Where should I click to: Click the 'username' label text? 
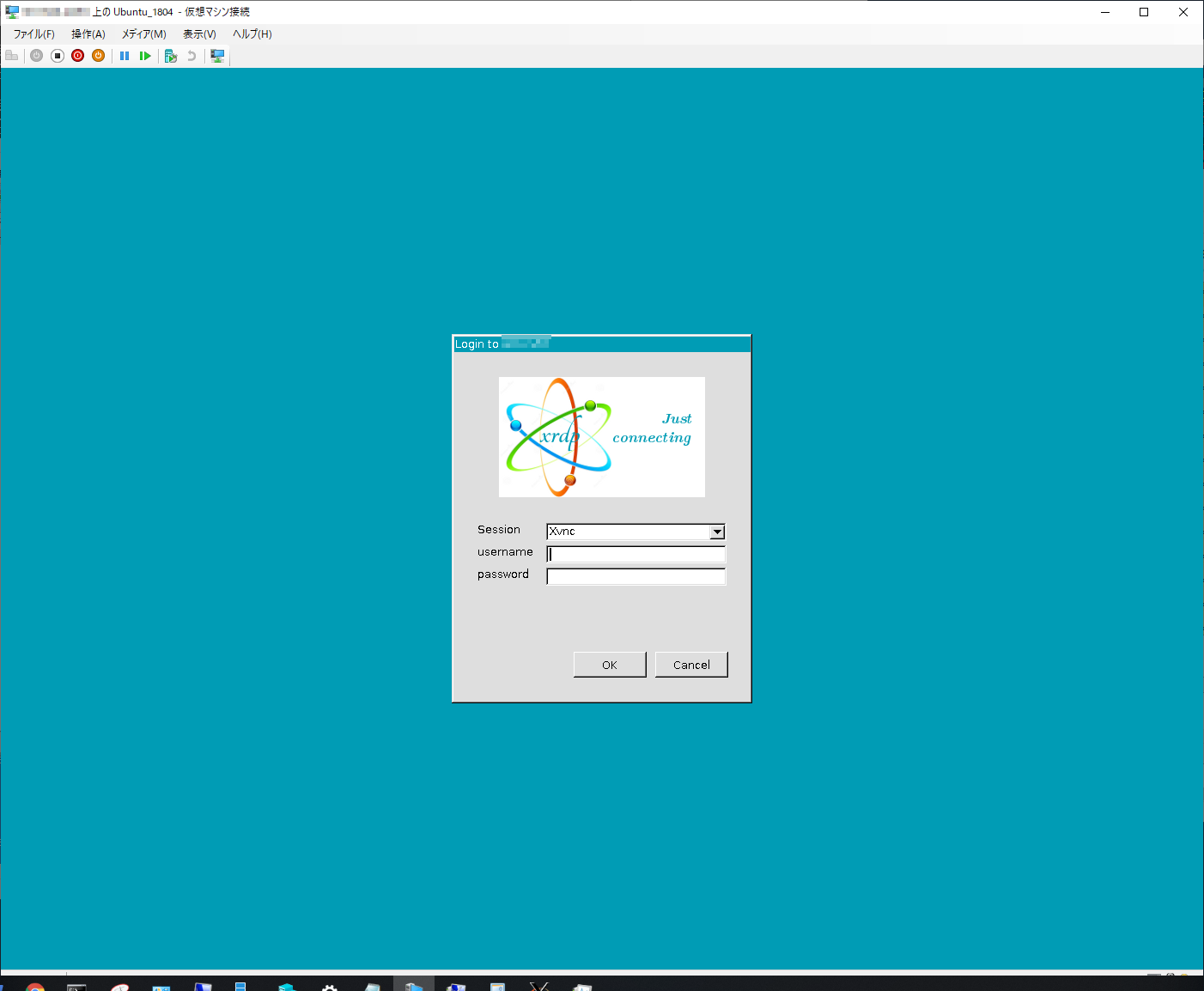pos(505,552)
